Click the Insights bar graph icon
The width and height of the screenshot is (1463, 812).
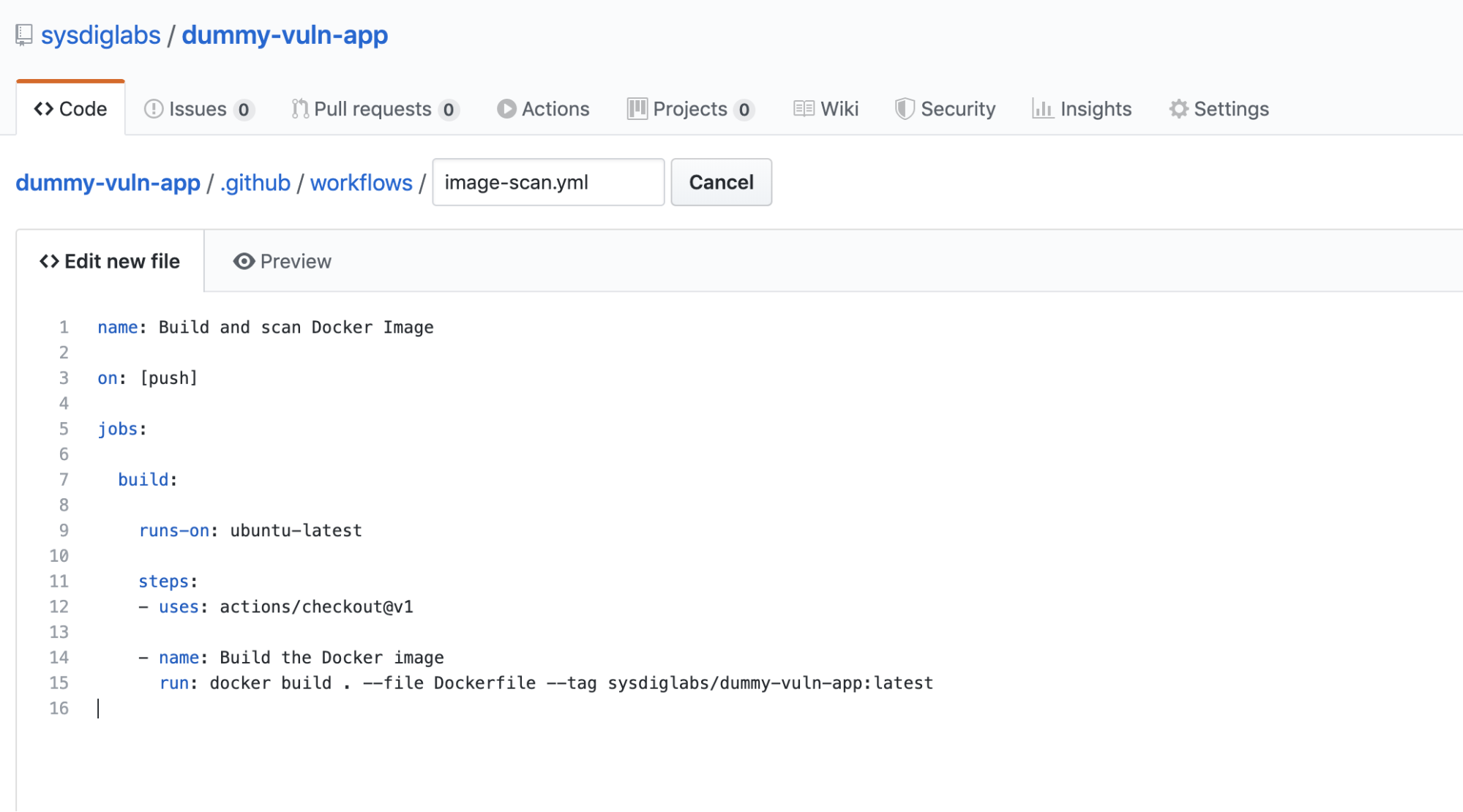pos(1043,109)
